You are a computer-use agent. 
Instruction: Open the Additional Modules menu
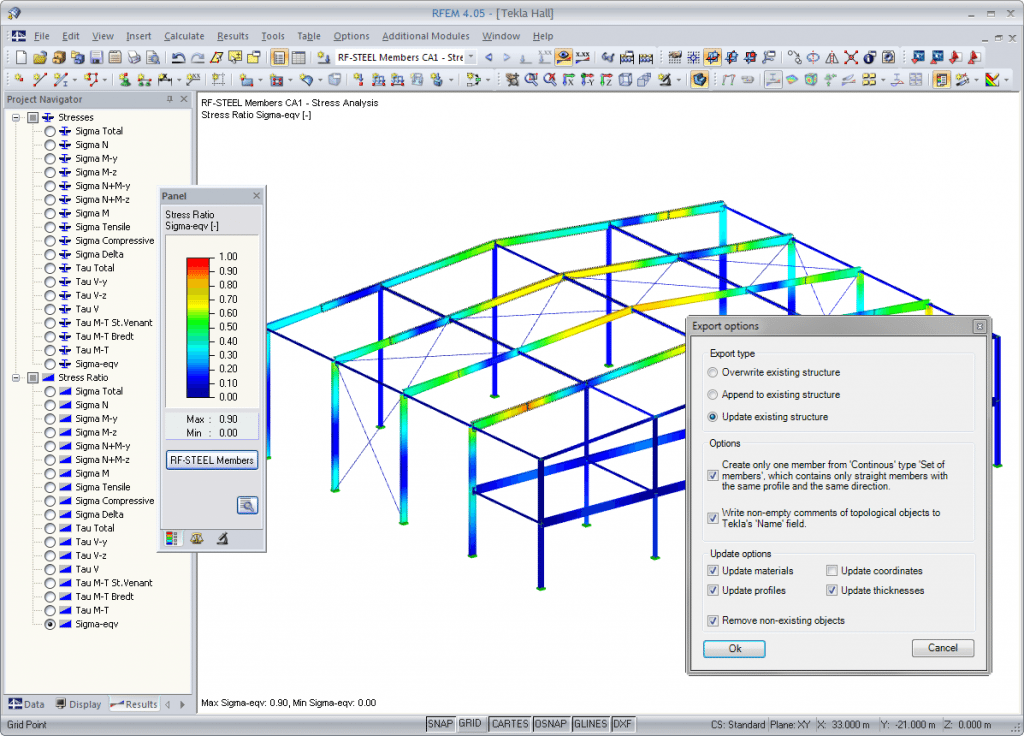425,36
